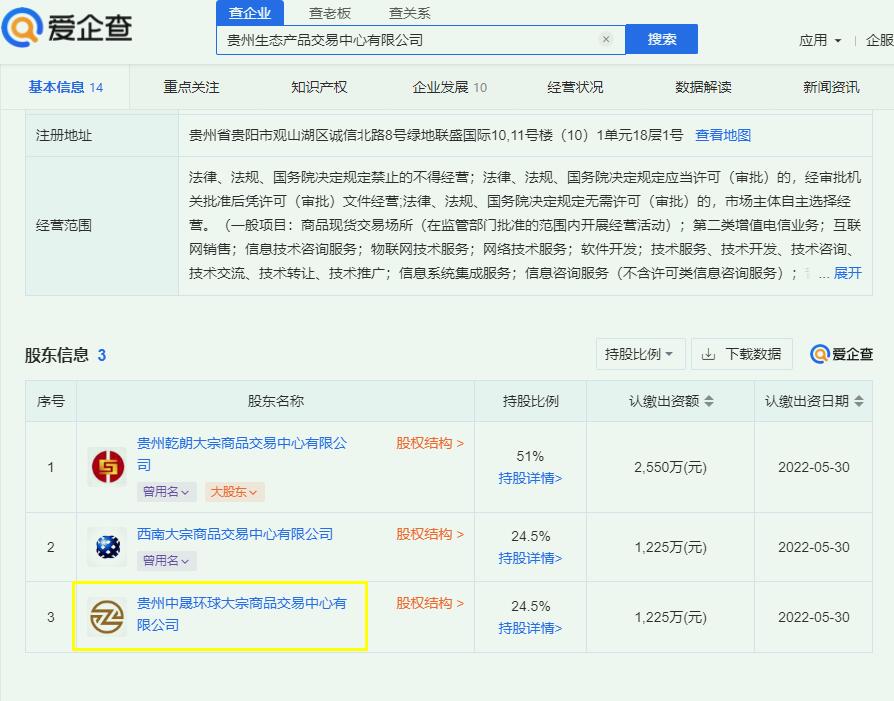This screenshot has width=894, height=701.
Task: Click the 股东名称 column header
Action: click(275, 401)
